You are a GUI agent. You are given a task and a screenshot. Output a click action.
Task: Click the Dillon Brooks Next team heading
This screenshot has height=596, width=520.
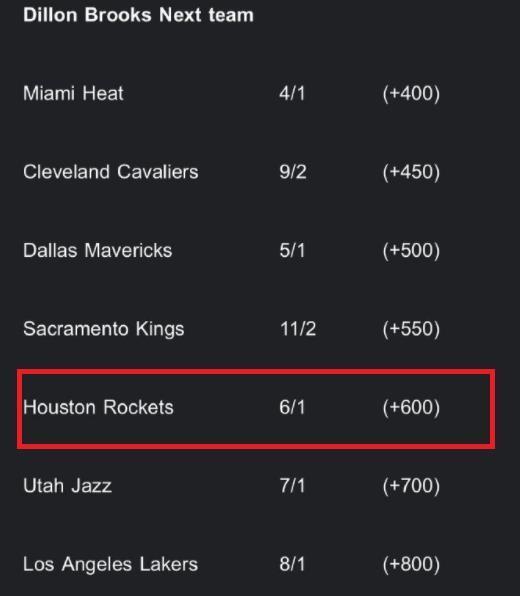pos(138,16)
